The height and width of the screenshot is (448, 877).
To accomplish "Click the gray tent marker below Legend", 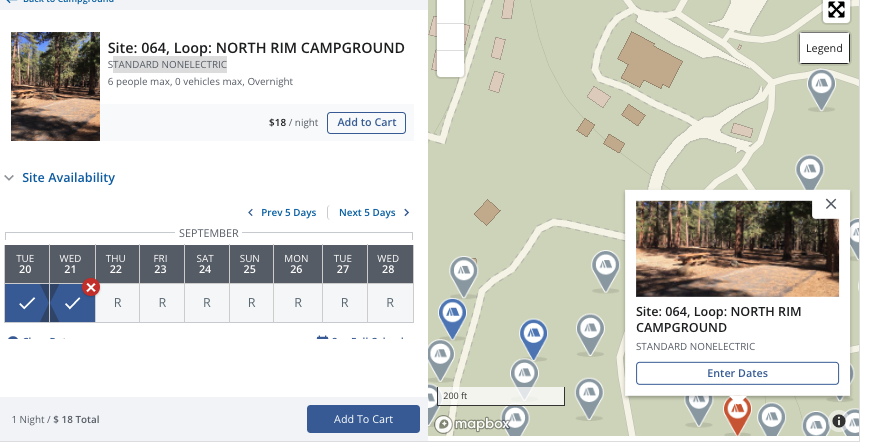I will tap(821, 88).
